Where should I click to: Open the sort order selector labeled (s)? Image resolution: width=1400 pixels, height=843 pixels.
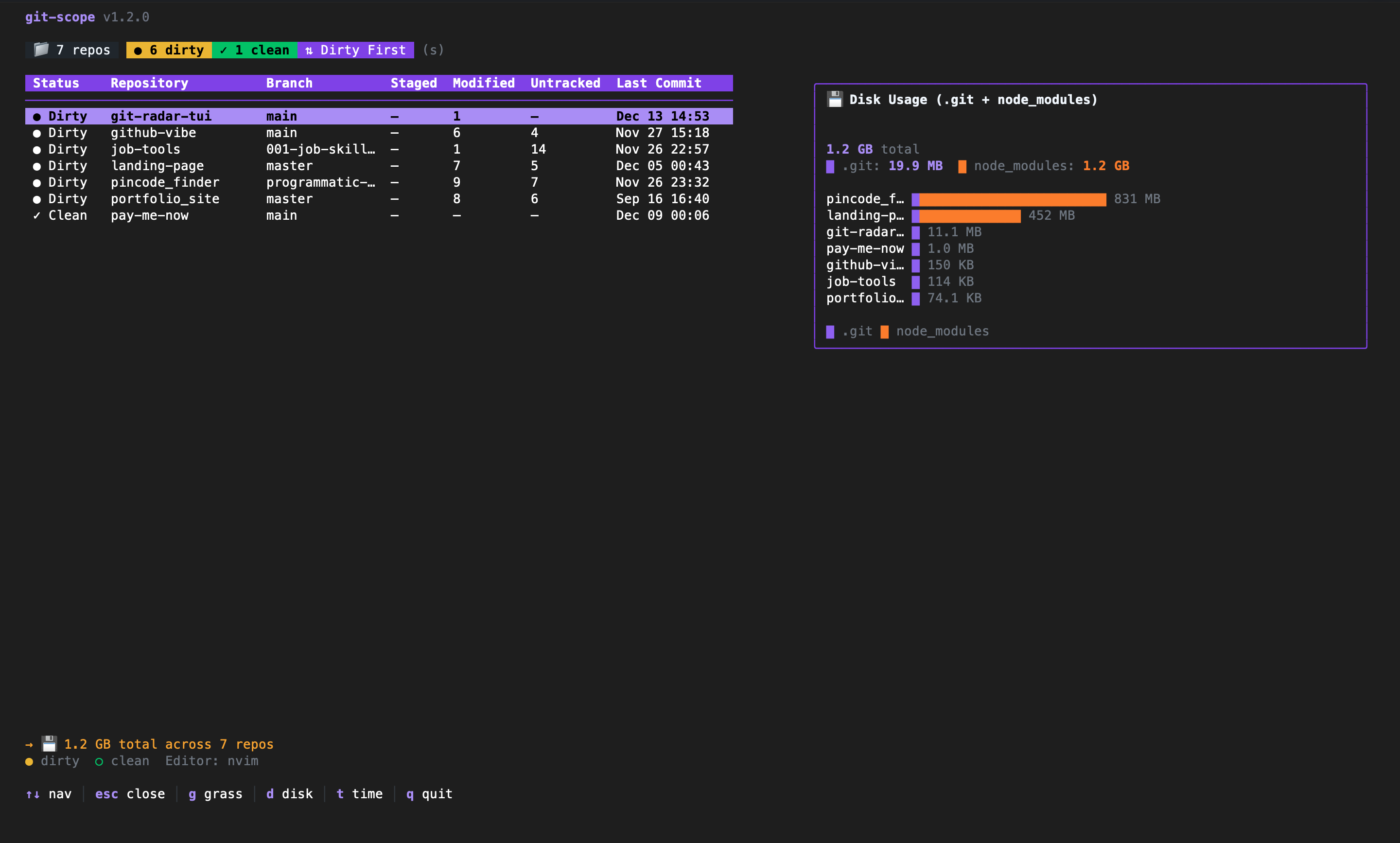(x=433, y=50)
